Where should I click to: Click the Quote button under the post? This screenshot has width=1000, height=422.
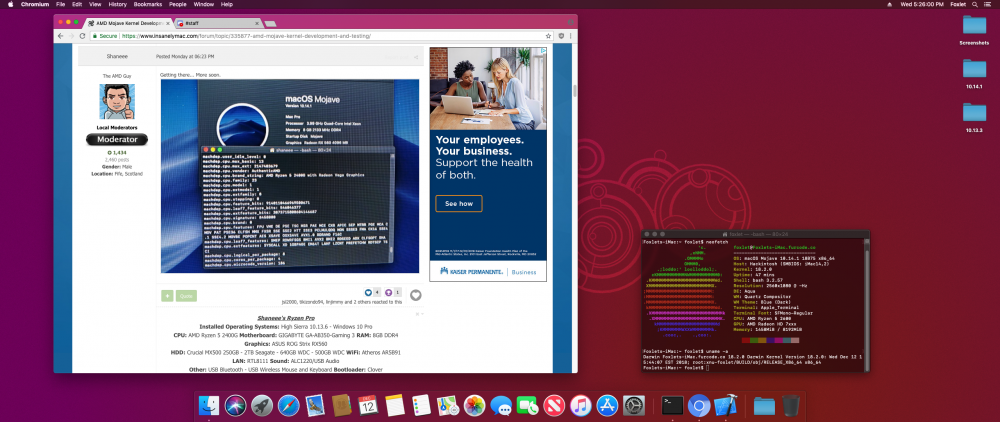pos(186,296)
